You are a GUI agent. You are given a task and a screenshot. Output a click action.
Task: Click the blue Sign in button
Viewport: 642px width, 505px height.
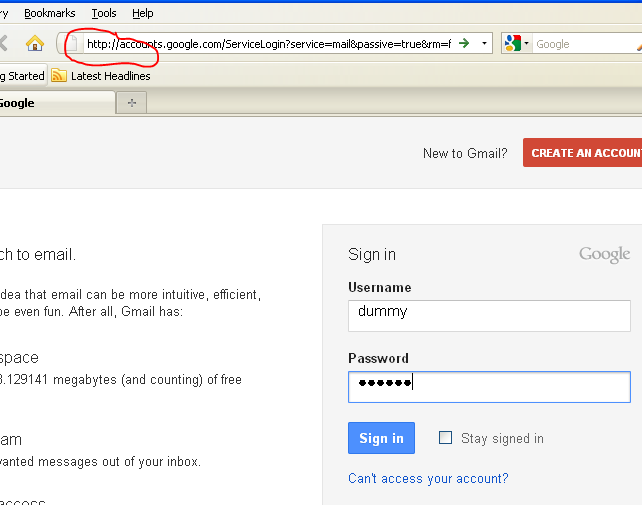coord(381,438)
